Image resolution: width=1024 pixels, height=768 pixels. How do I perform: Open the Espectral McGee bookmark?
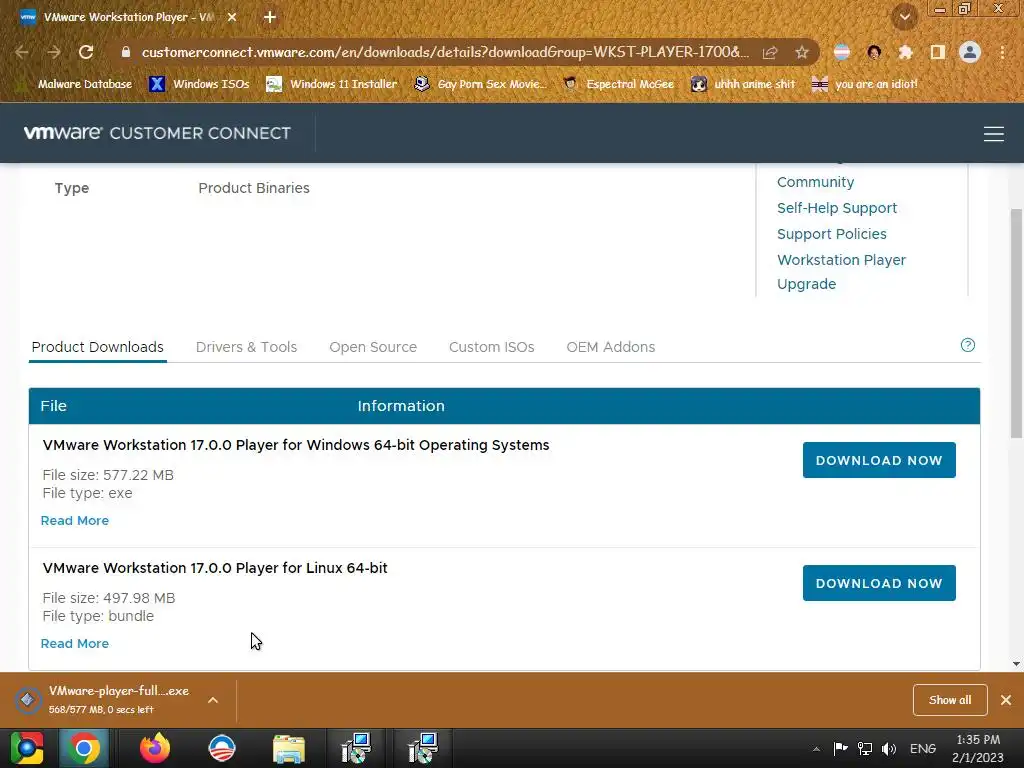618,84
